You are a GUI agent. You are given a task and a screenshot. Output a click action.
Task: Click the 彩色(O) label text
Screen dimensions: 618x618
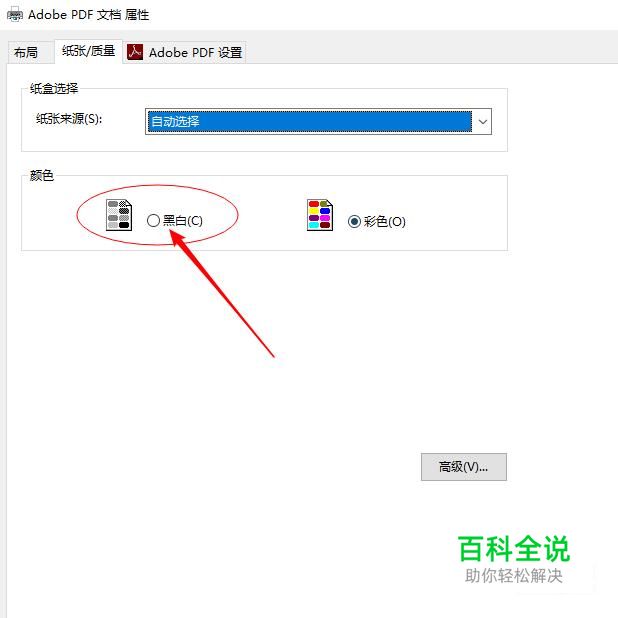pos(385,222)
